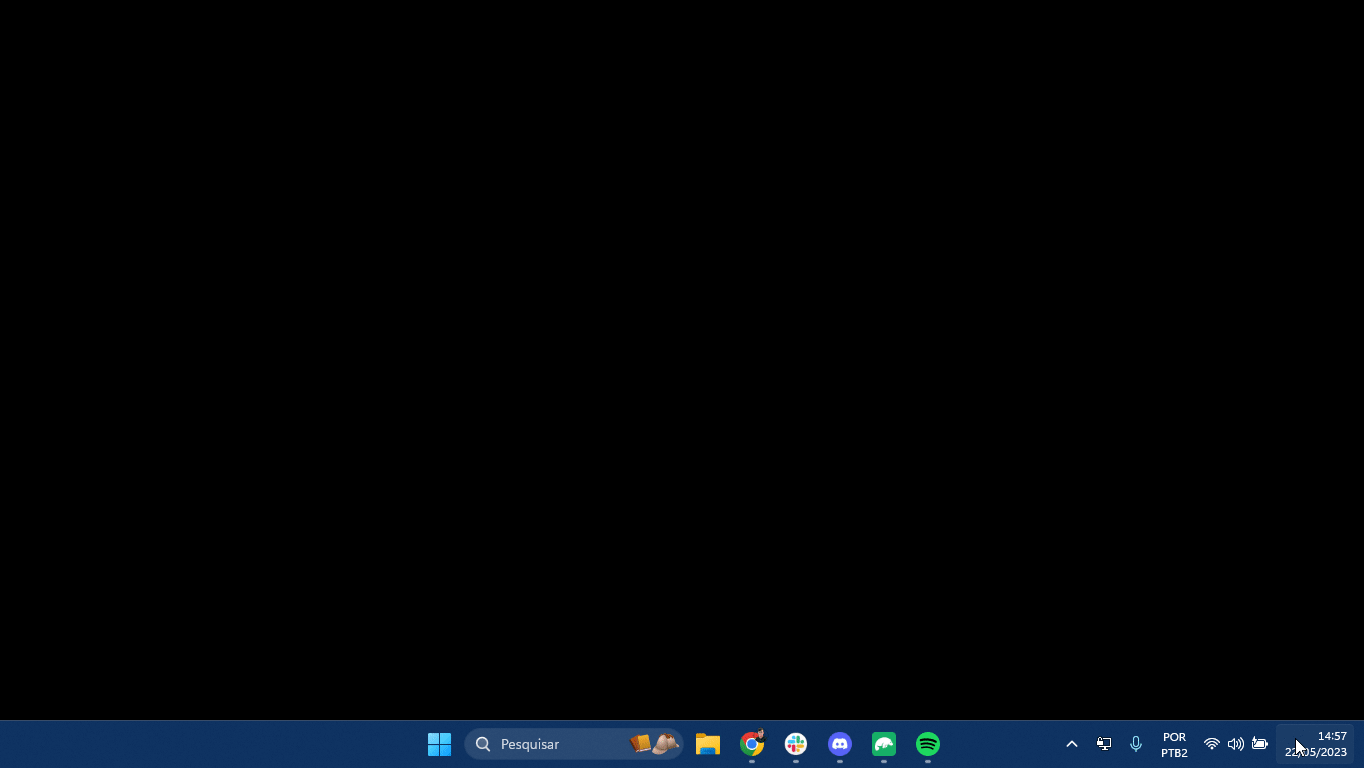Click the empty black desktop area
This screenshot has width=1364, height=768.
682,360
